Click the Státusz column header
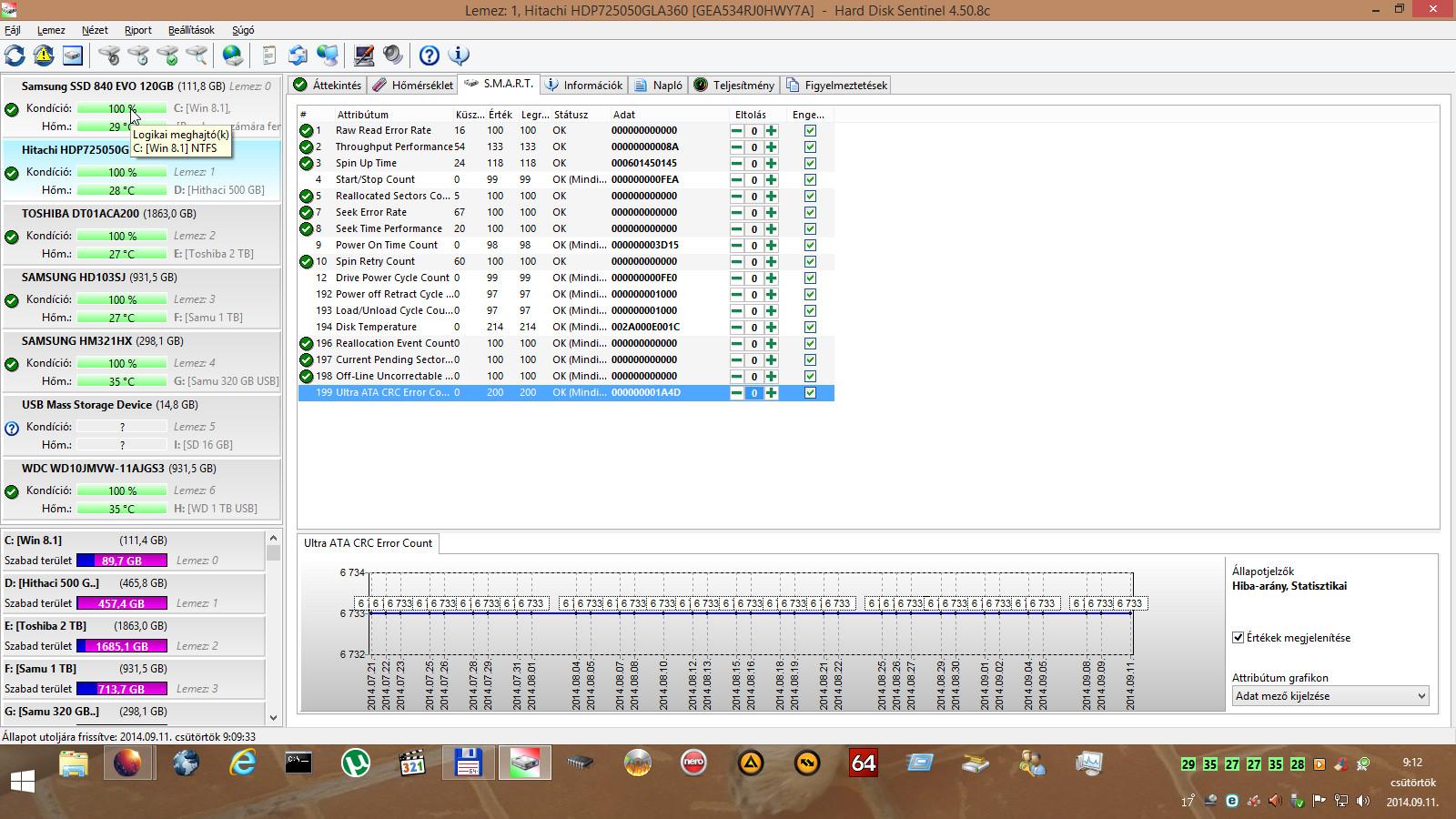The height and width of the screenshot is (819, 1456). click(571, 115)
